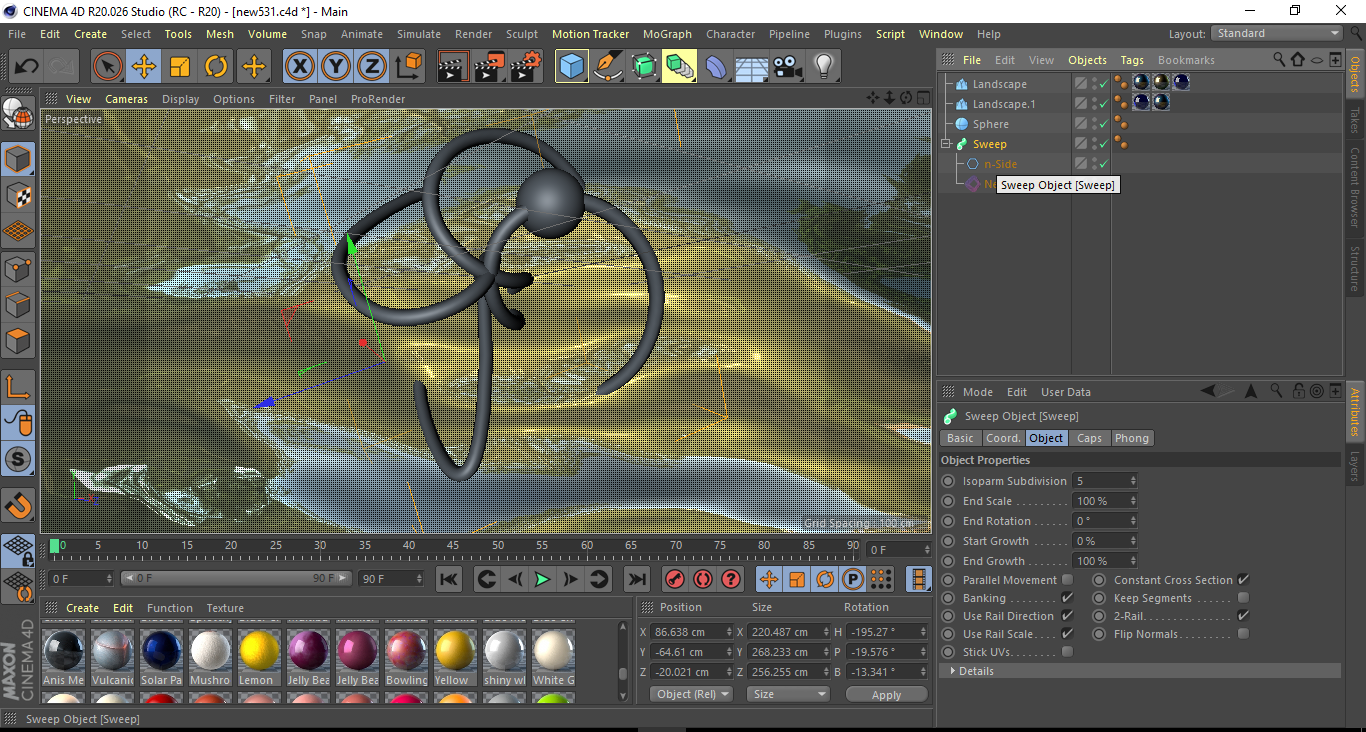
Task: Click the Position X field stepper
Action: coord(731,632)
